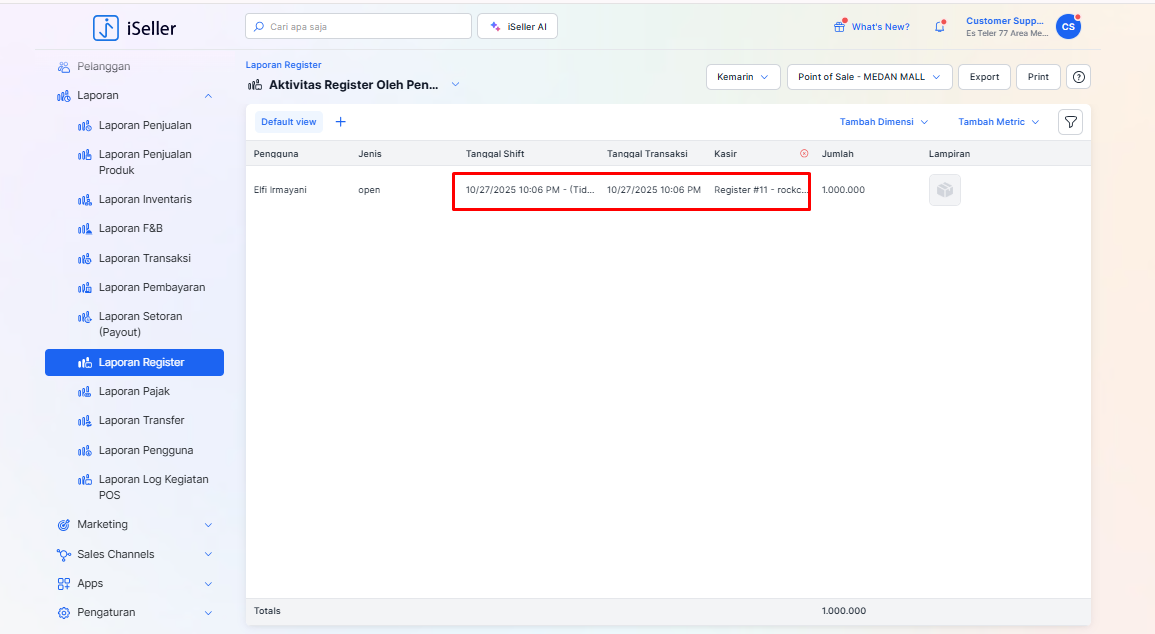Click the notification bell icon
The width and height of the screenshot is (1155, 634).
point(939,27)
